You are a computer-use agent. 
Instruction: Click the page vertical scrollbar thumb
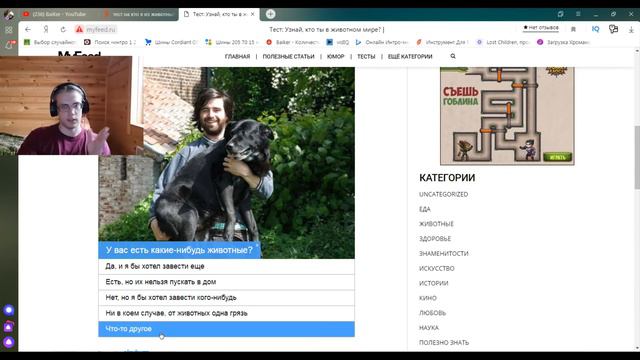point(637,157)
